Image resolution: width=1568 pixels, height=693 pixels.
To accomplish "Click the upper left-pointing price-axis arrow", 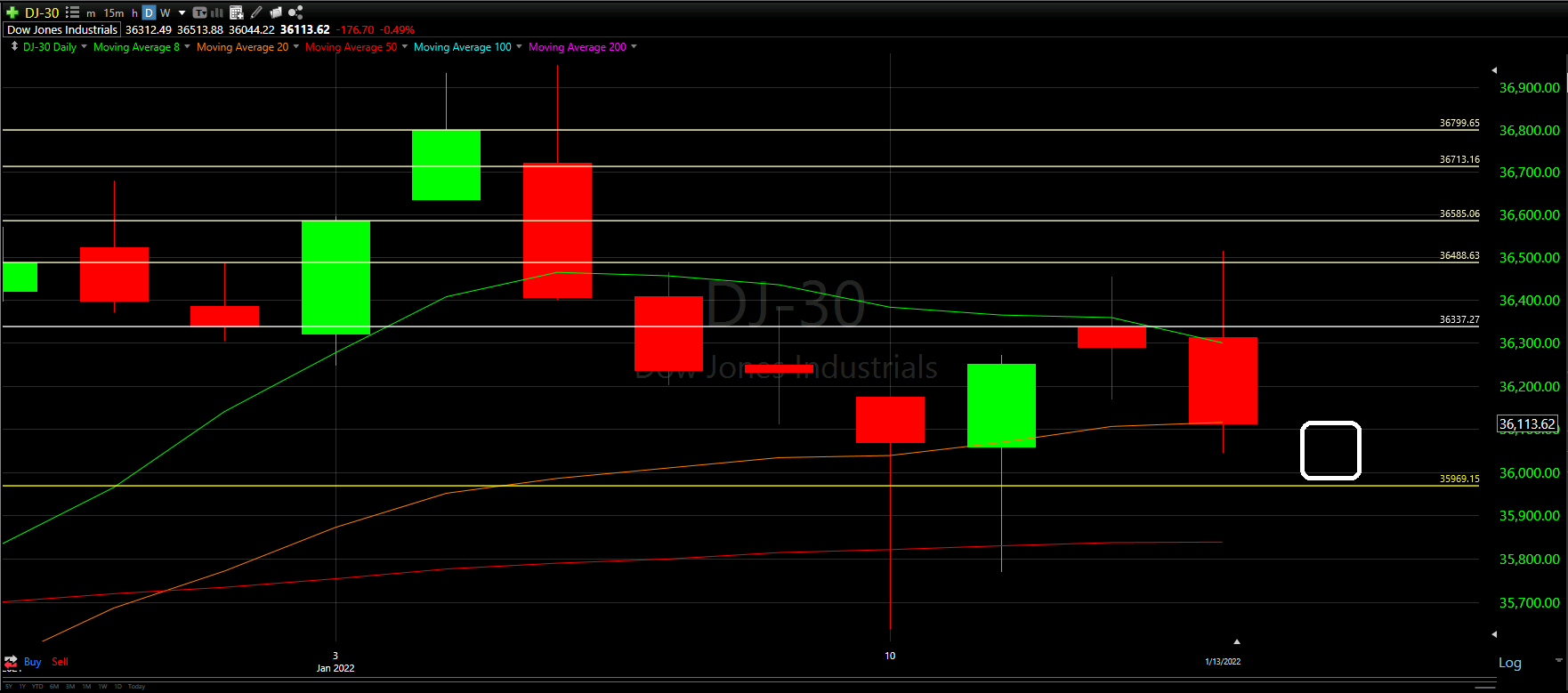I will coord(1494,69).
